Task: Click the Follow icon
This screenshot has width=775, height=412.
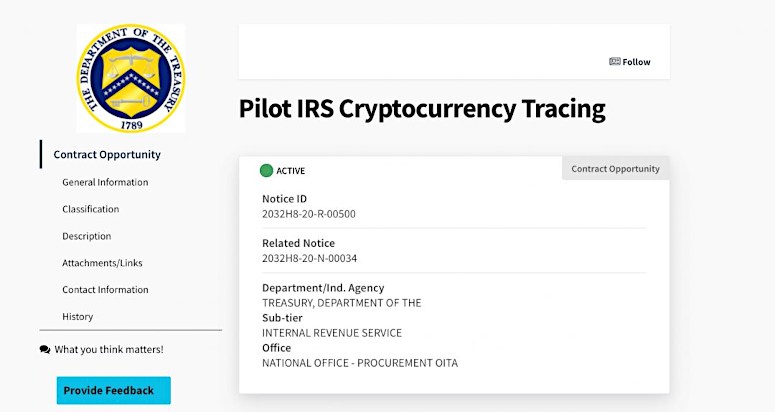Action: pos(614,62)
